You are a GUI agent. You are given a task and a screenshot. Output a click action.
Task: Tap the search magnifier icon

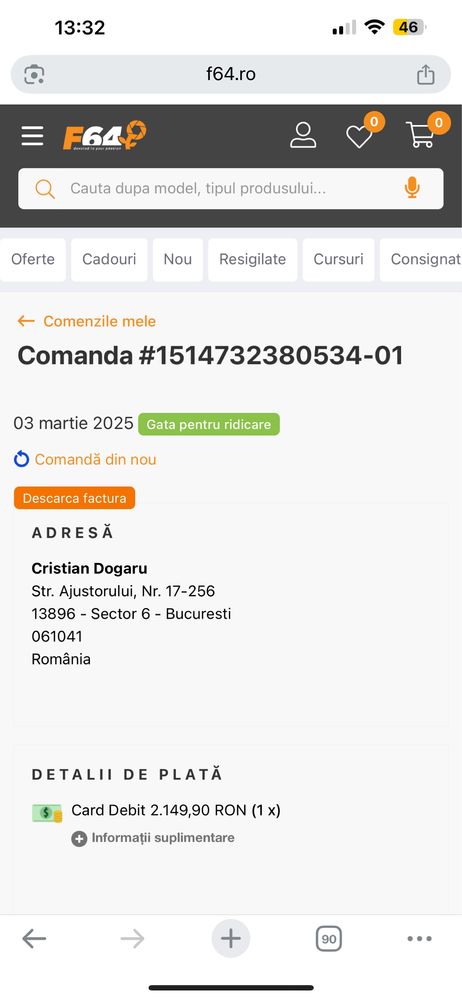pyautogui.click(x=45, y=189)
